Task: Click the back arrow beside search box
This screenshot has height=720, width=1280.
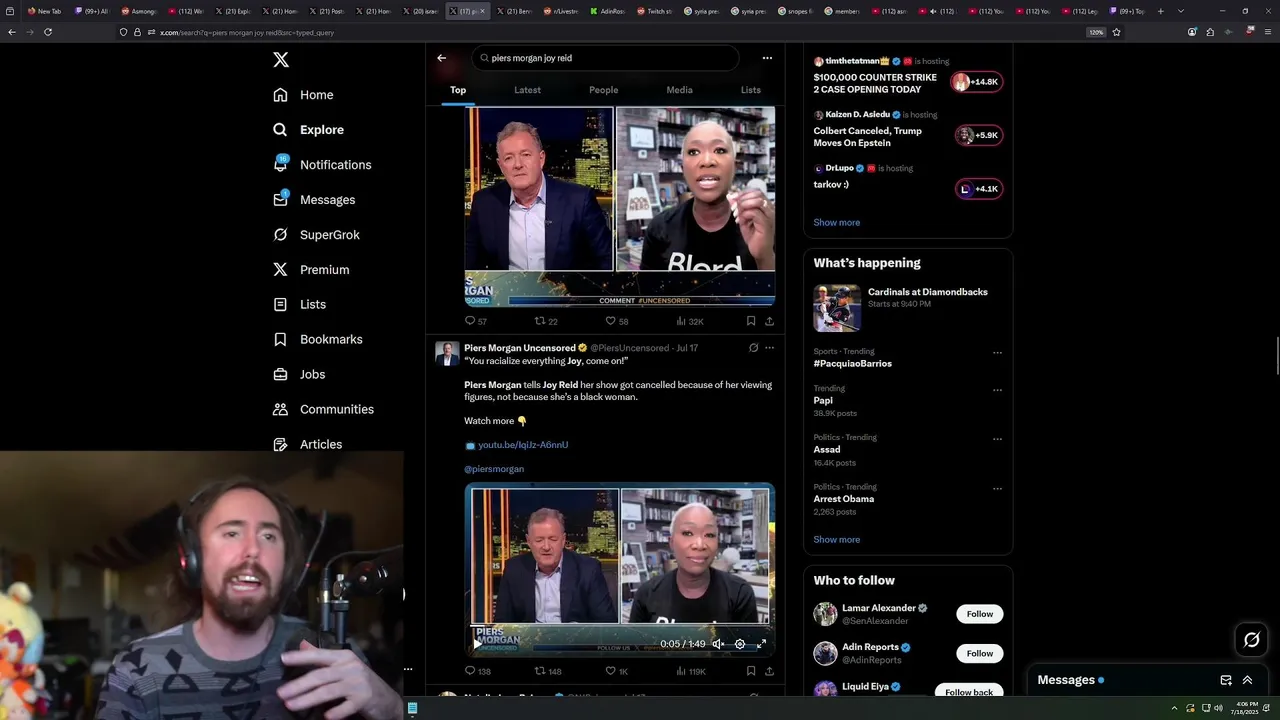Action: 441,58
